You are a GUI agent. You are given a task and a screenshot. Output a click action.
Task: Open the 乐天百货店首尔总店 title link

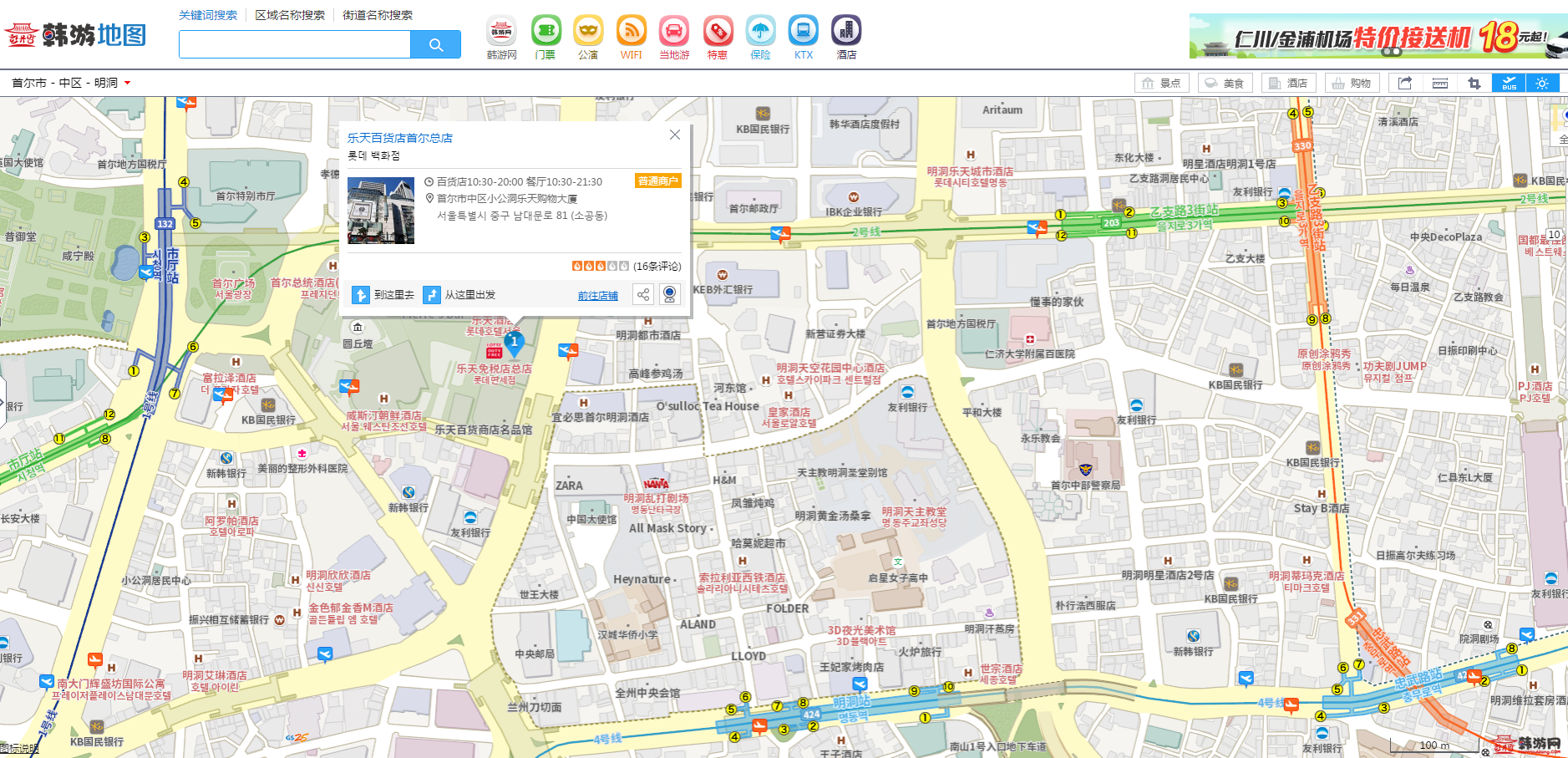[x=400, y=138]
